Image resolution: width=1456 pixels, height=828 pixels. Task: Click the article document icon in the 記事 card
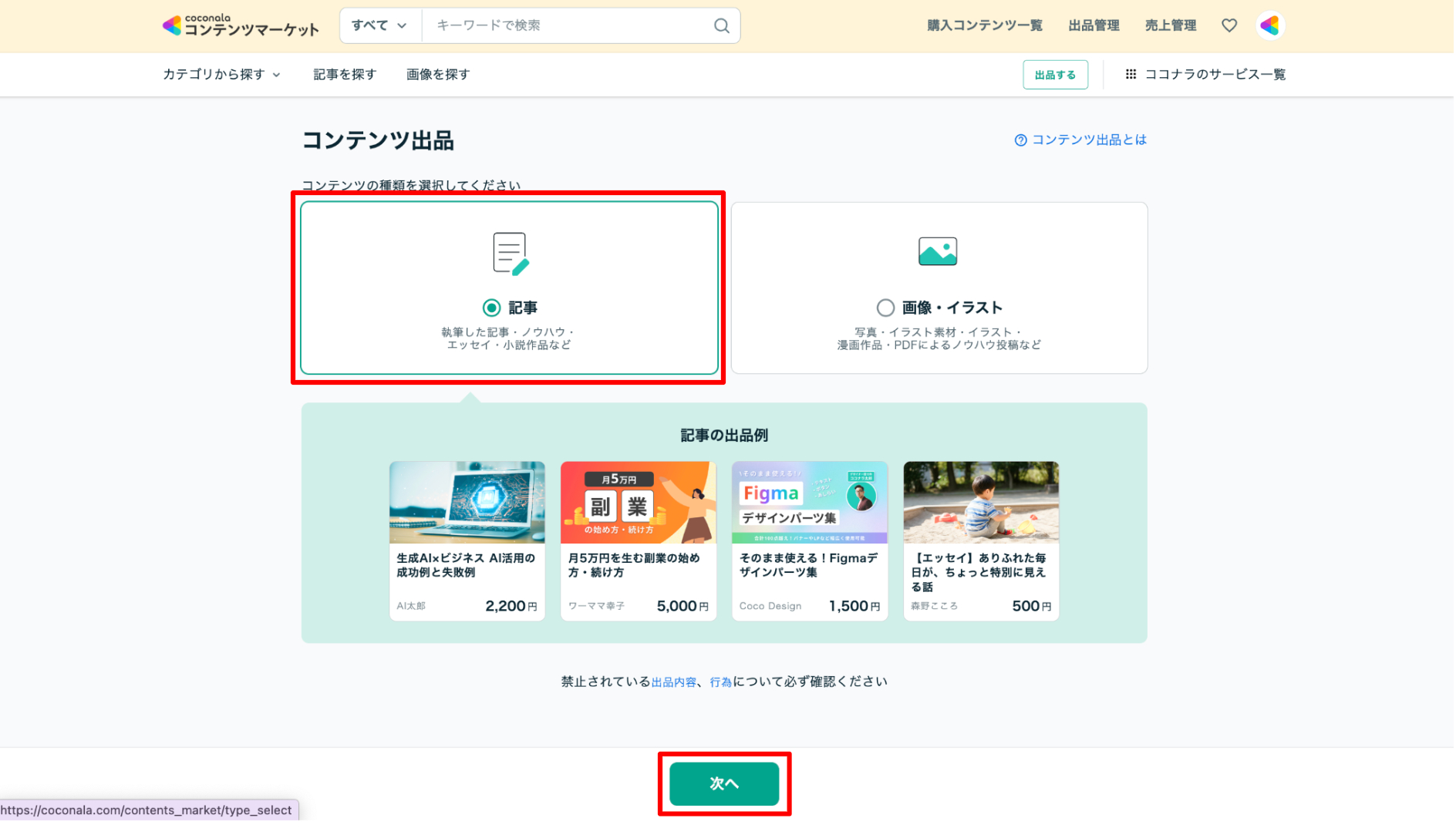(x=508, y=252)
